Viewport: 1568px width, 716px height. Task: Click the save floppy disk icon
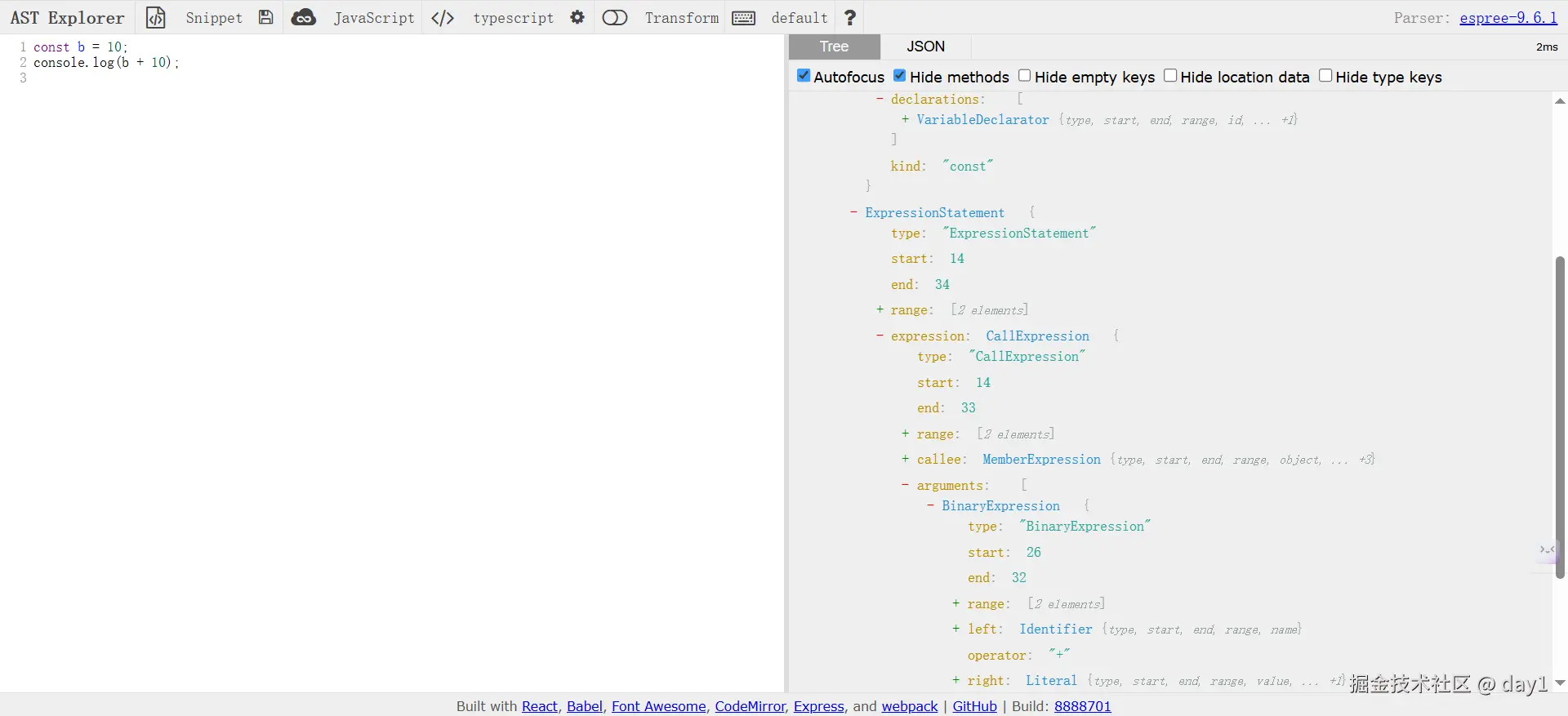(265, 17)
